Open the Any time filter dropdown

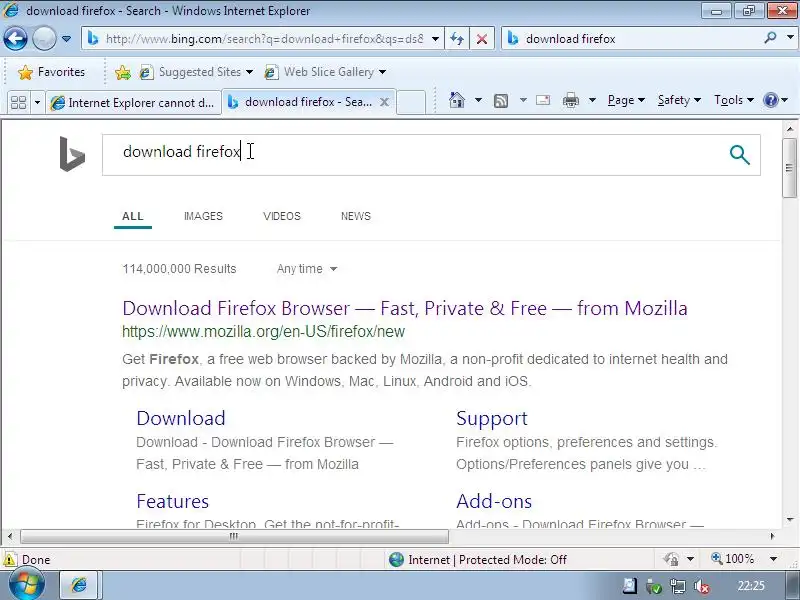[x=307, y=269]
